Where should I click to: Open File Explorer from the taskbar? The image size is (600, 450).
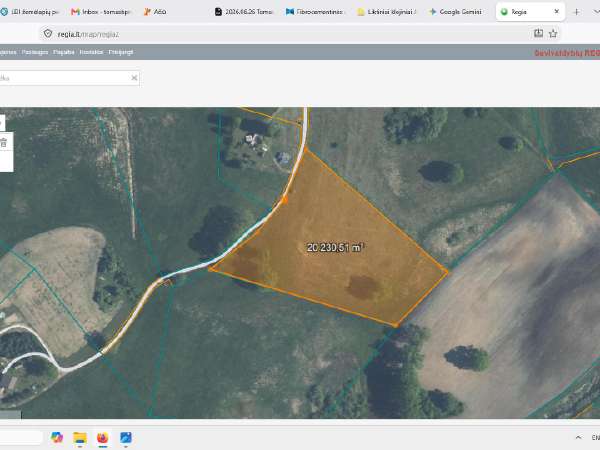[80, 437]
